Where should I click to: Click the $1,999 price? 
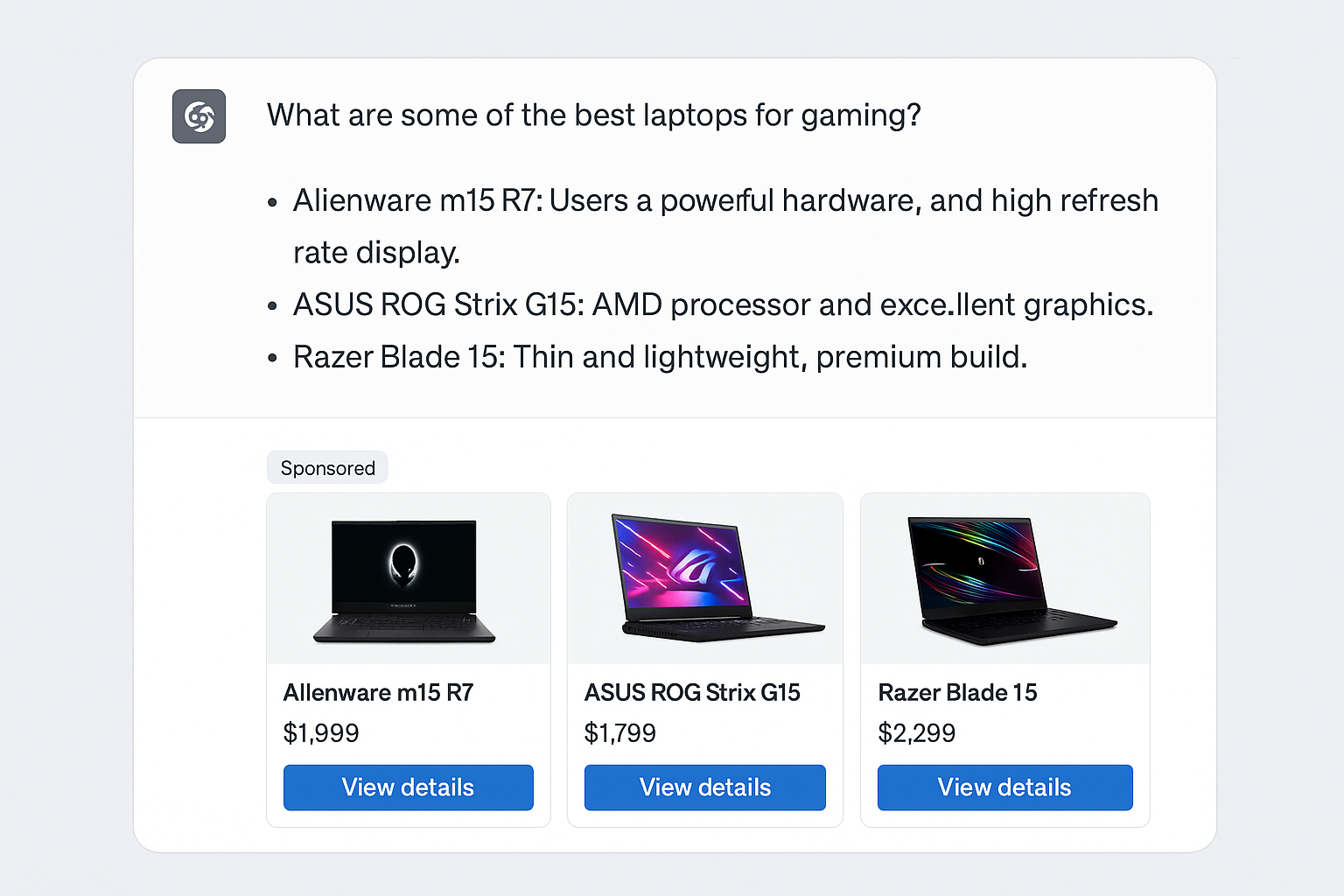pos(321,733)
